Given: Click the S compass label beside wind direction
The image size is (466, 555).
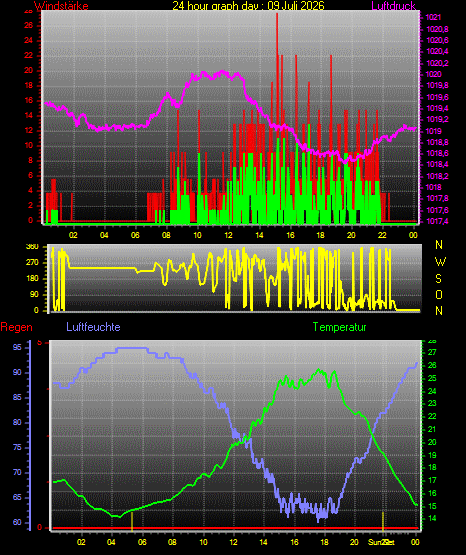Looking at the screenshot, I should click(x=439, y=279).
